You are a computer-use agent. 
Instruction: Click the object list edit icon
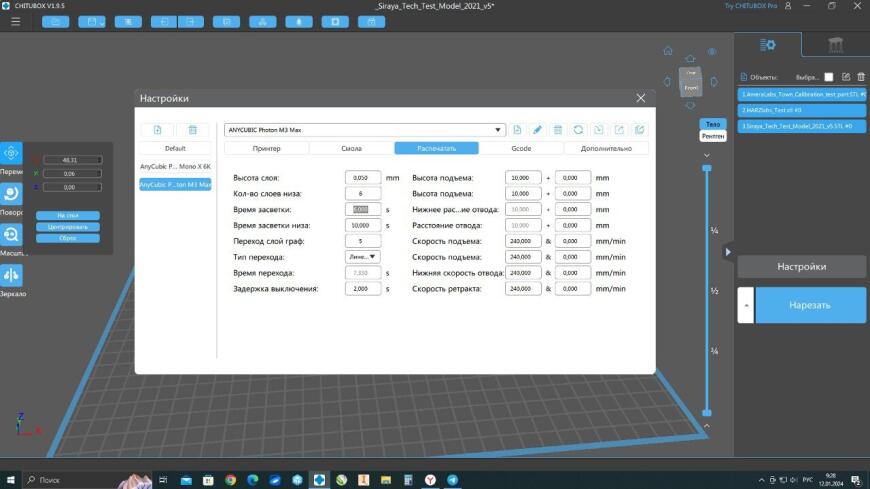[x=846, y=77]
